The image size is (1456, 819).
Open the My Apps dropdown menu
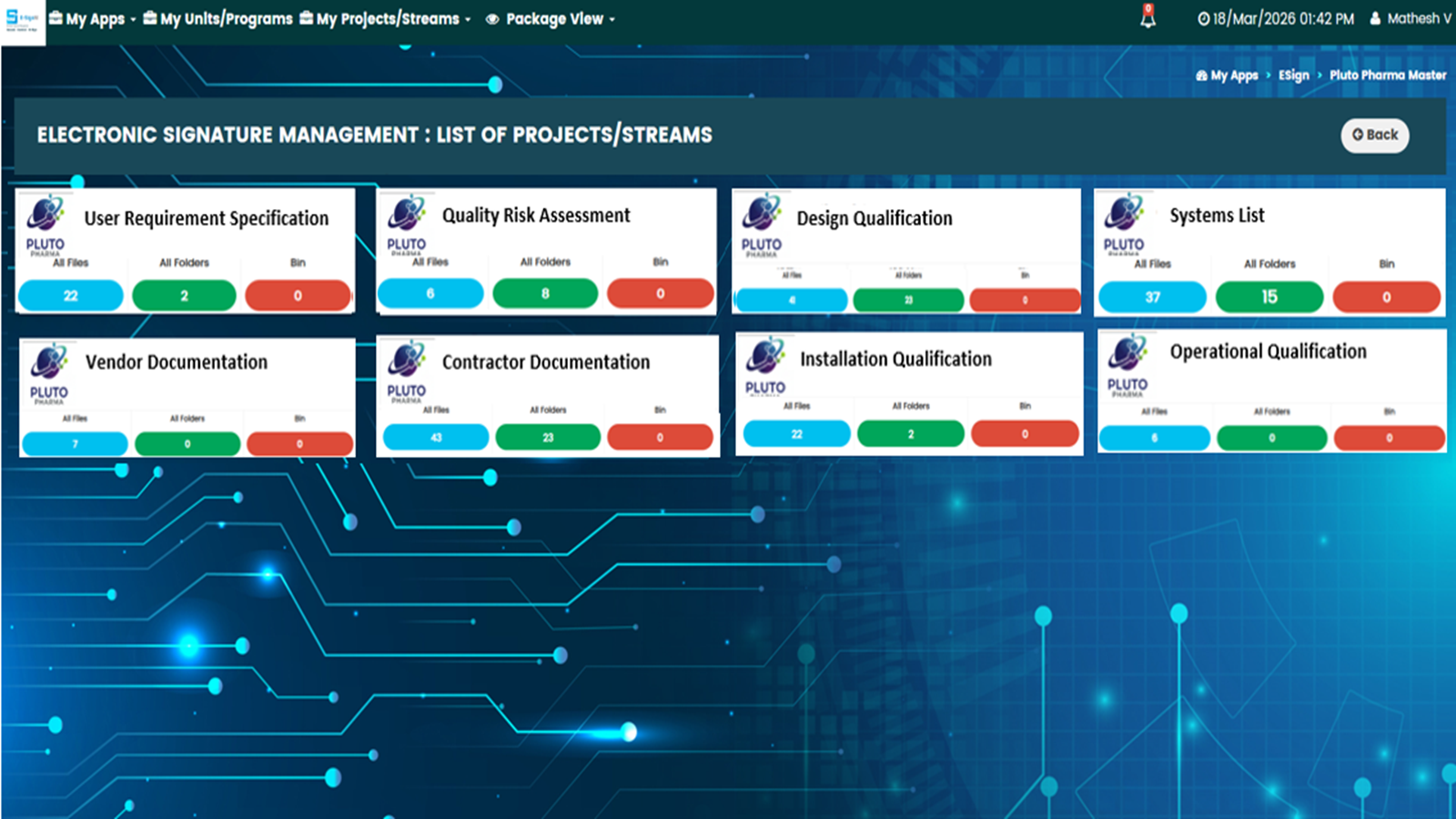[x=93, y=19]
